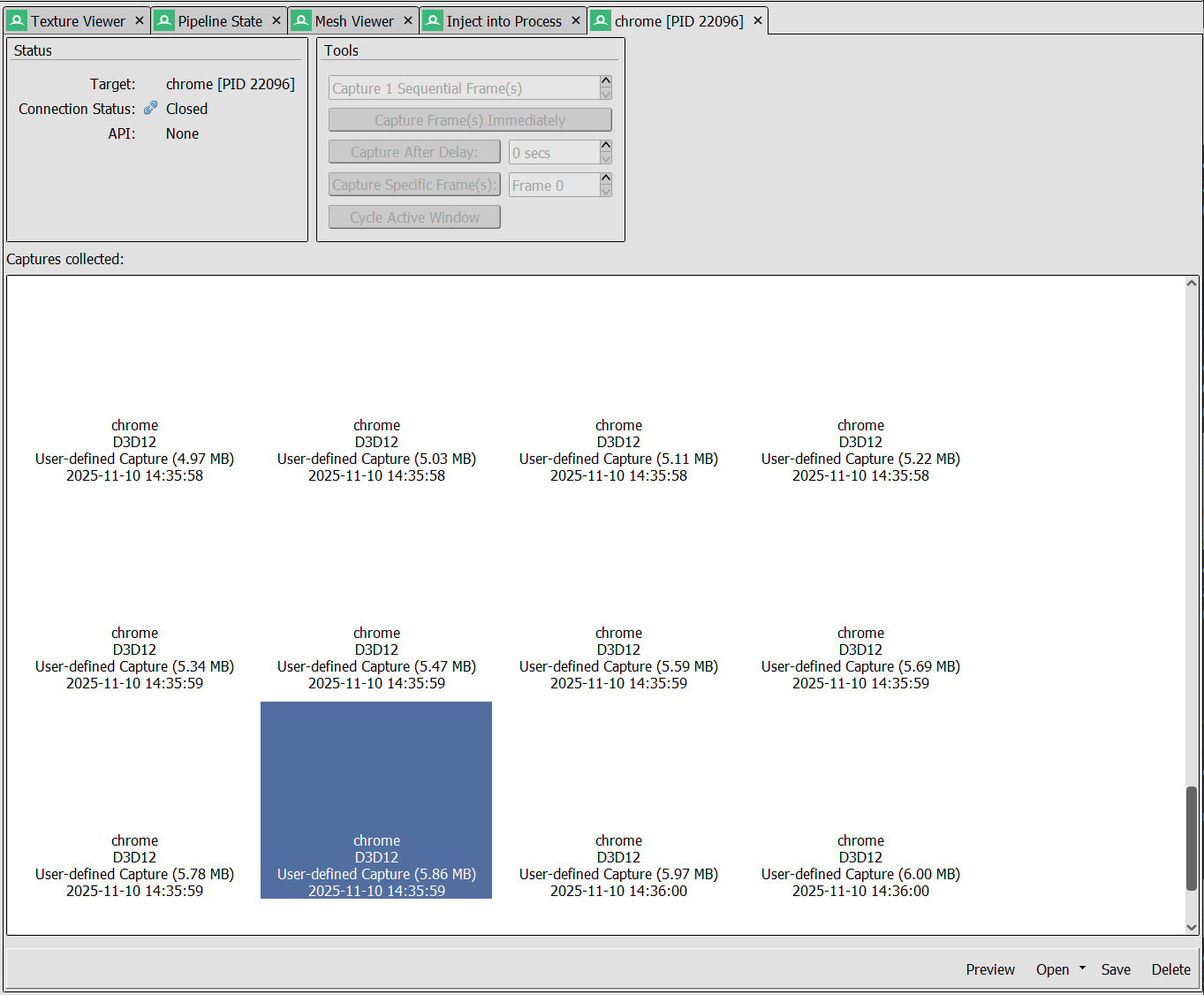Increment the Frame 0 spinner up arrow

605,178
